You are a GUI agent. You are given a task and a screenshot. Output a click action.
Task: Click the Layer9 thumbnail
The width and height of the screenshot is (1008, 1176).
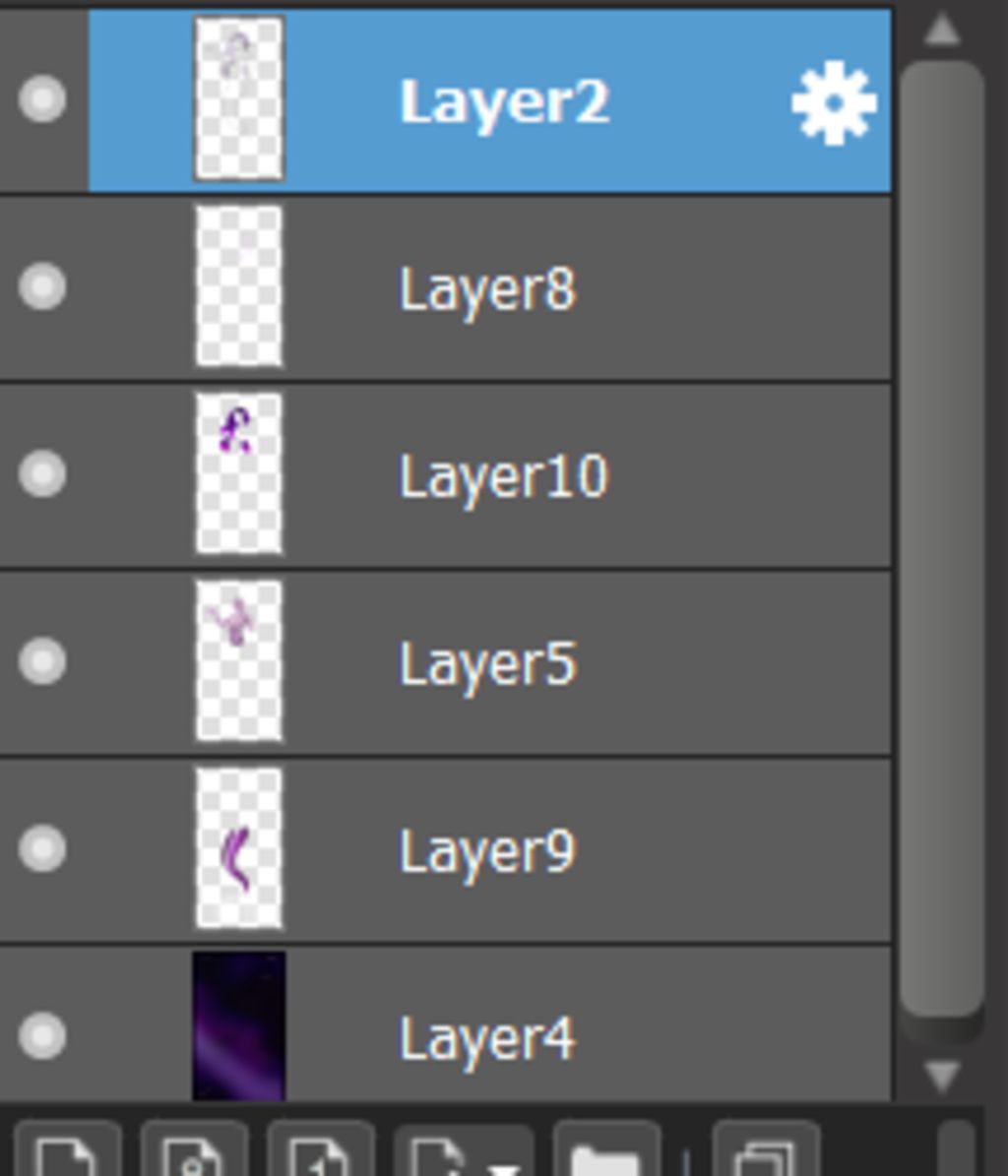pyautogui.click(x=238, y=848)
